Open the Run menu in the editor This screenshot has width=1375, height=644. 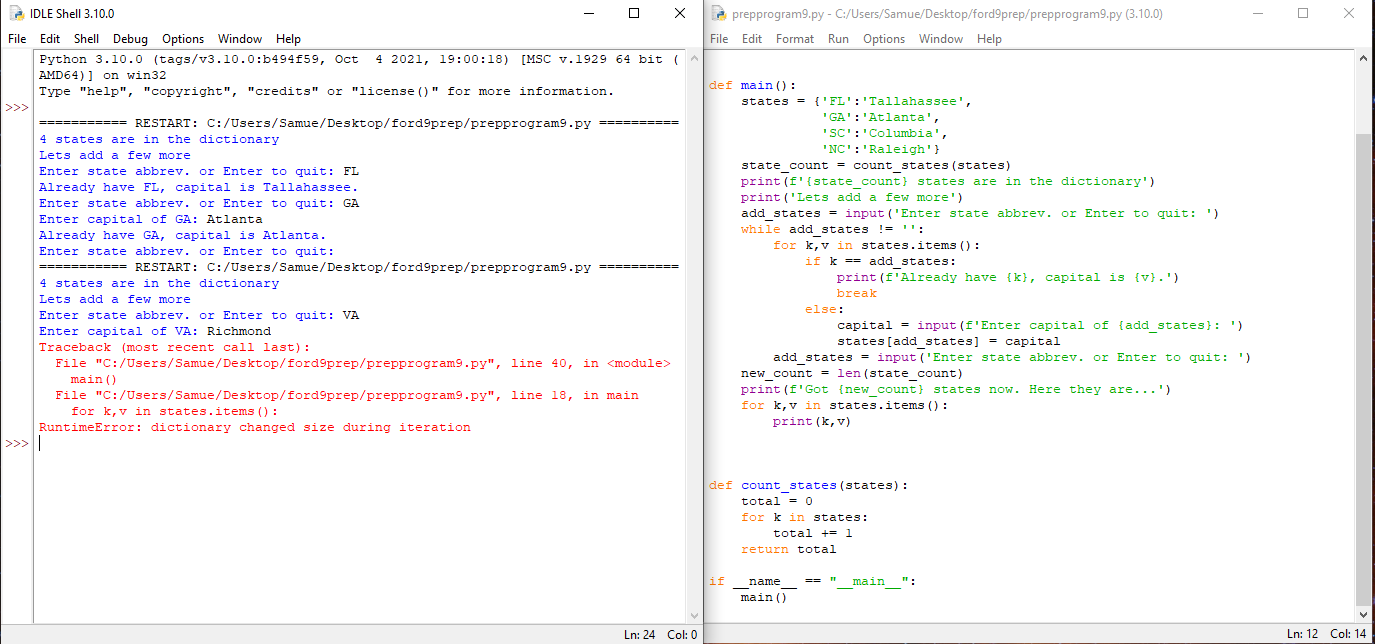pos(838,39)
